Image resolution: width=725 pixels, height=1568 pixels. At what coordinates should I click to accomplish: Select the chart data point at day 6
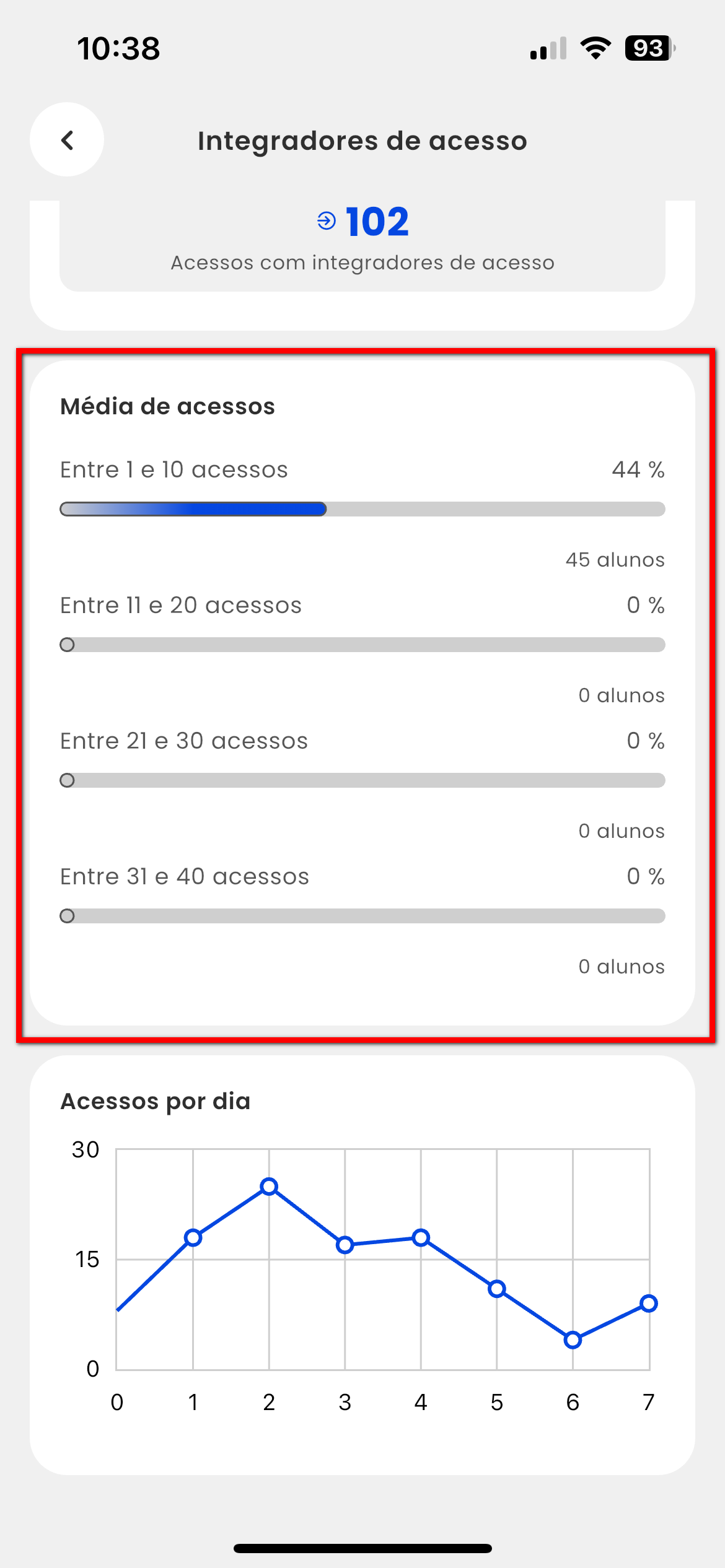[573, 1340]
